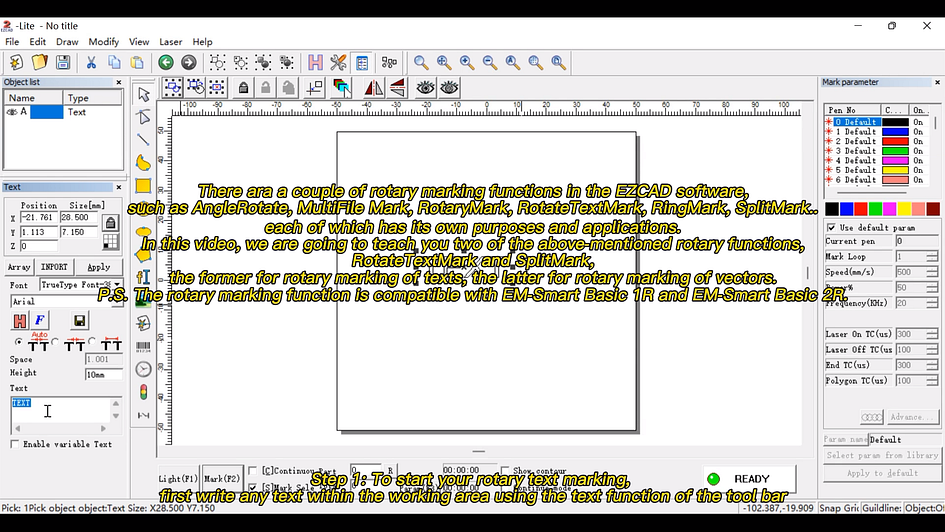Select the third text spacing radio button
945x532 pixels.
[x=92, y=342]
